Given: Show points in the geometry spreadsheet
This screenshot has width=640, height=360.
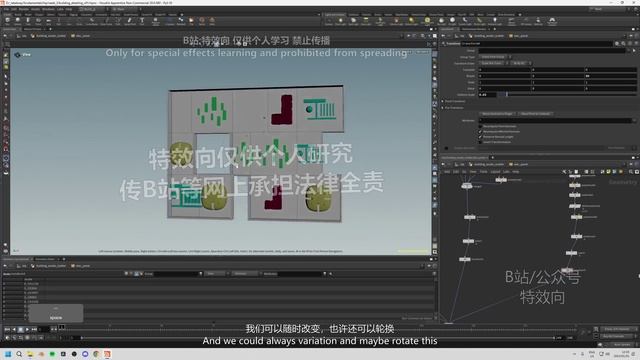Looking at the screenshot, I should pyautogui.click(x=127, y=274).
